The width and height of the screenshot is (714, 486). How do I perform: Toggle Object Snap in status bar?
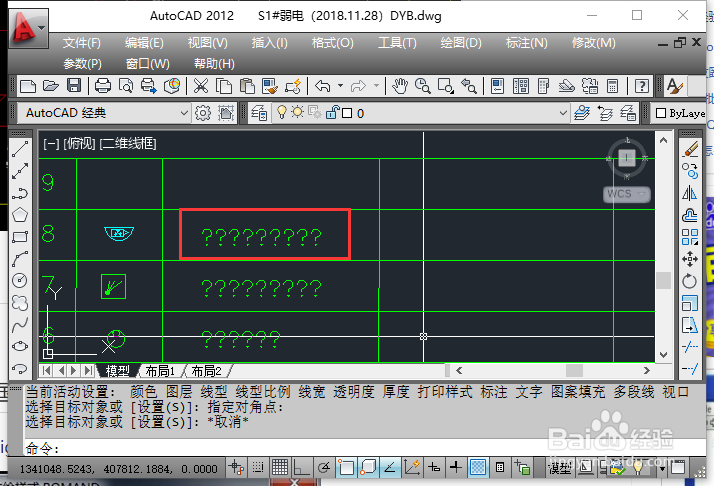point(346,467)
